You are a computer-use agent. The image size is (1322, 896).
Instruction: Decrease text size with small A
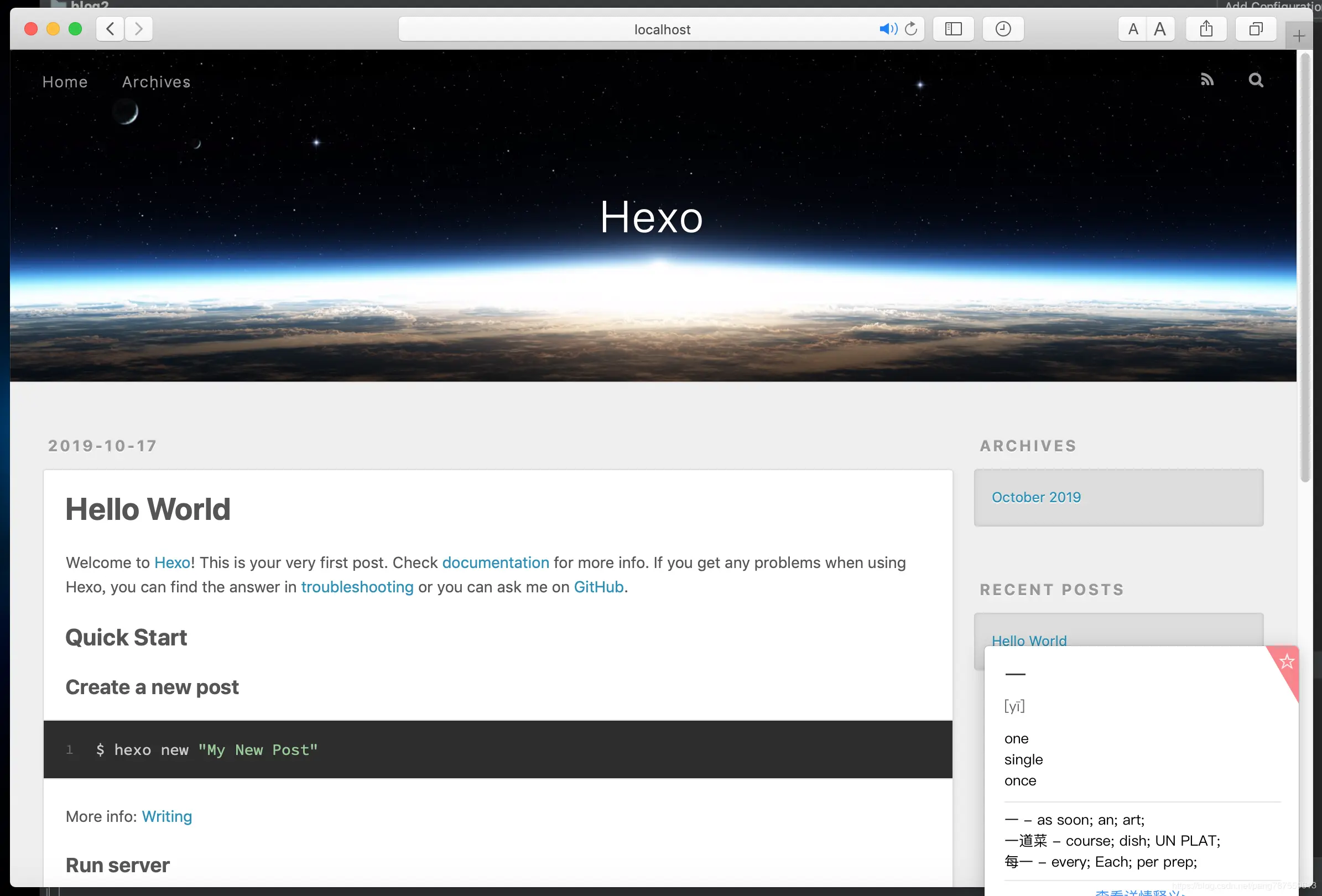(x=1133, y=29)
